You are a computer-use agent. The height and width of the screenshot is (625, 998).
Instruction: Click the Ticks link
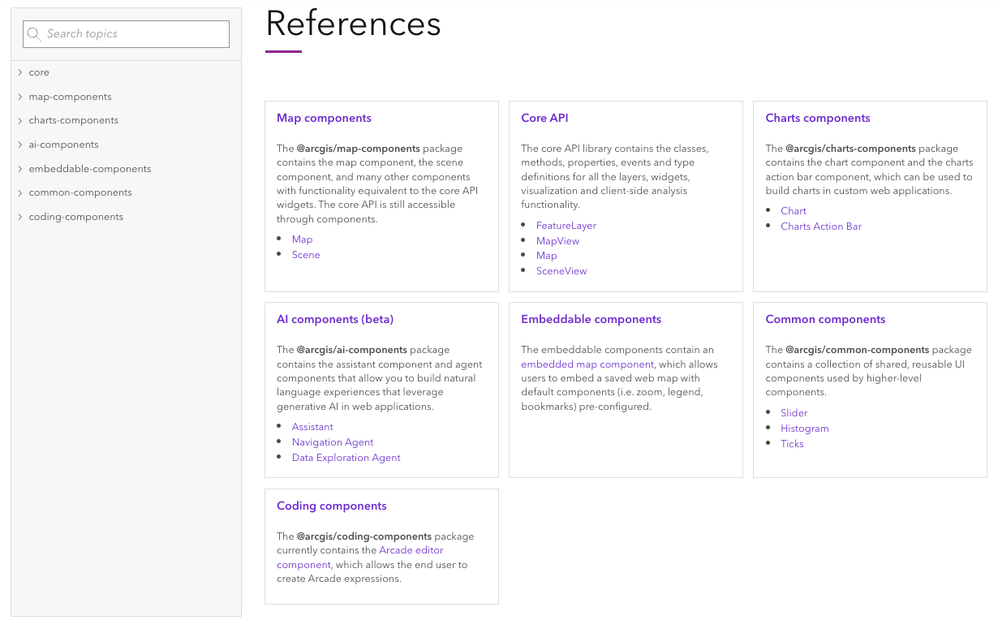[x=792, y=444]
